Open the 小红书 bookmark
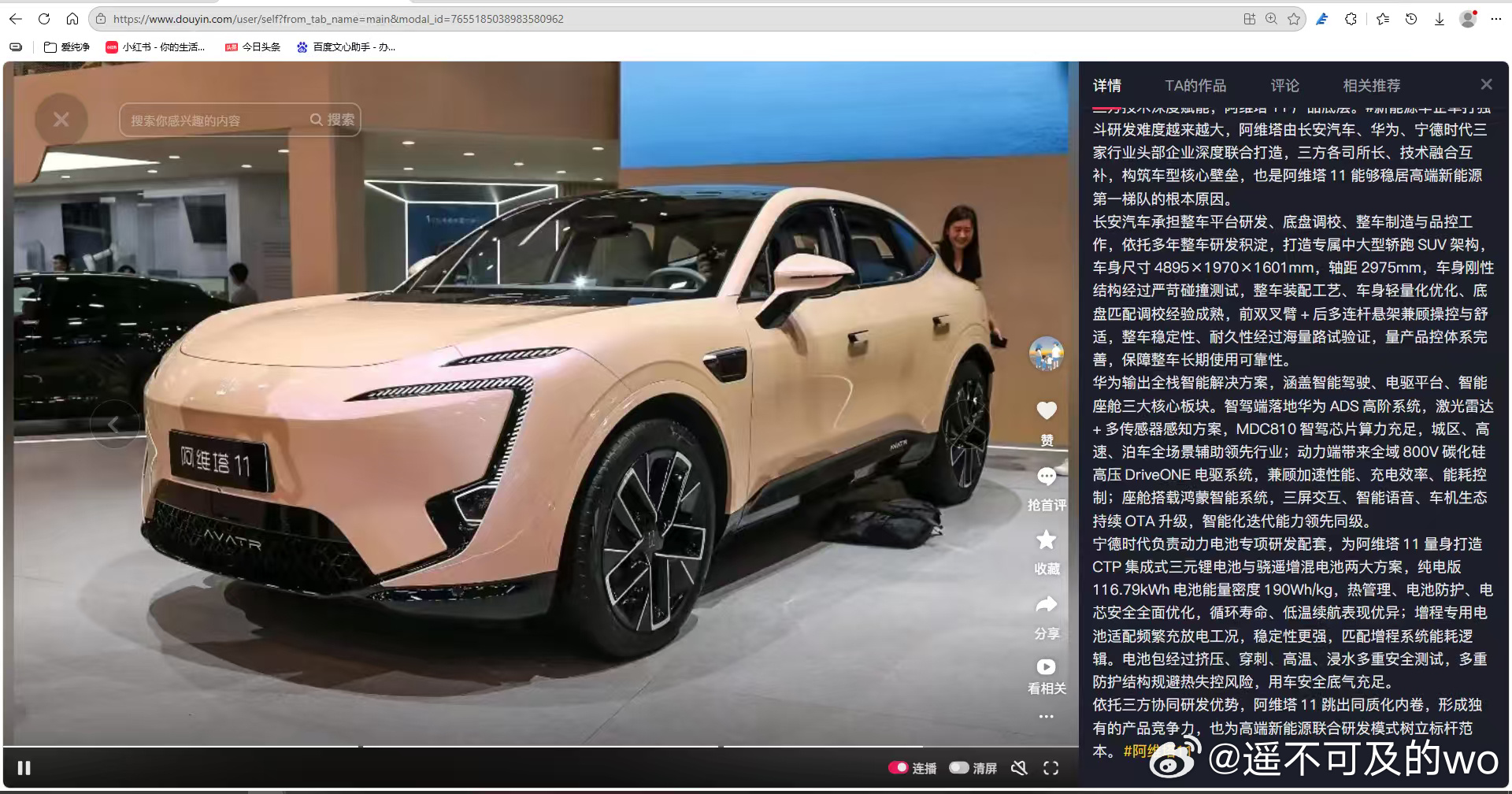 click(x=155, y=47)
